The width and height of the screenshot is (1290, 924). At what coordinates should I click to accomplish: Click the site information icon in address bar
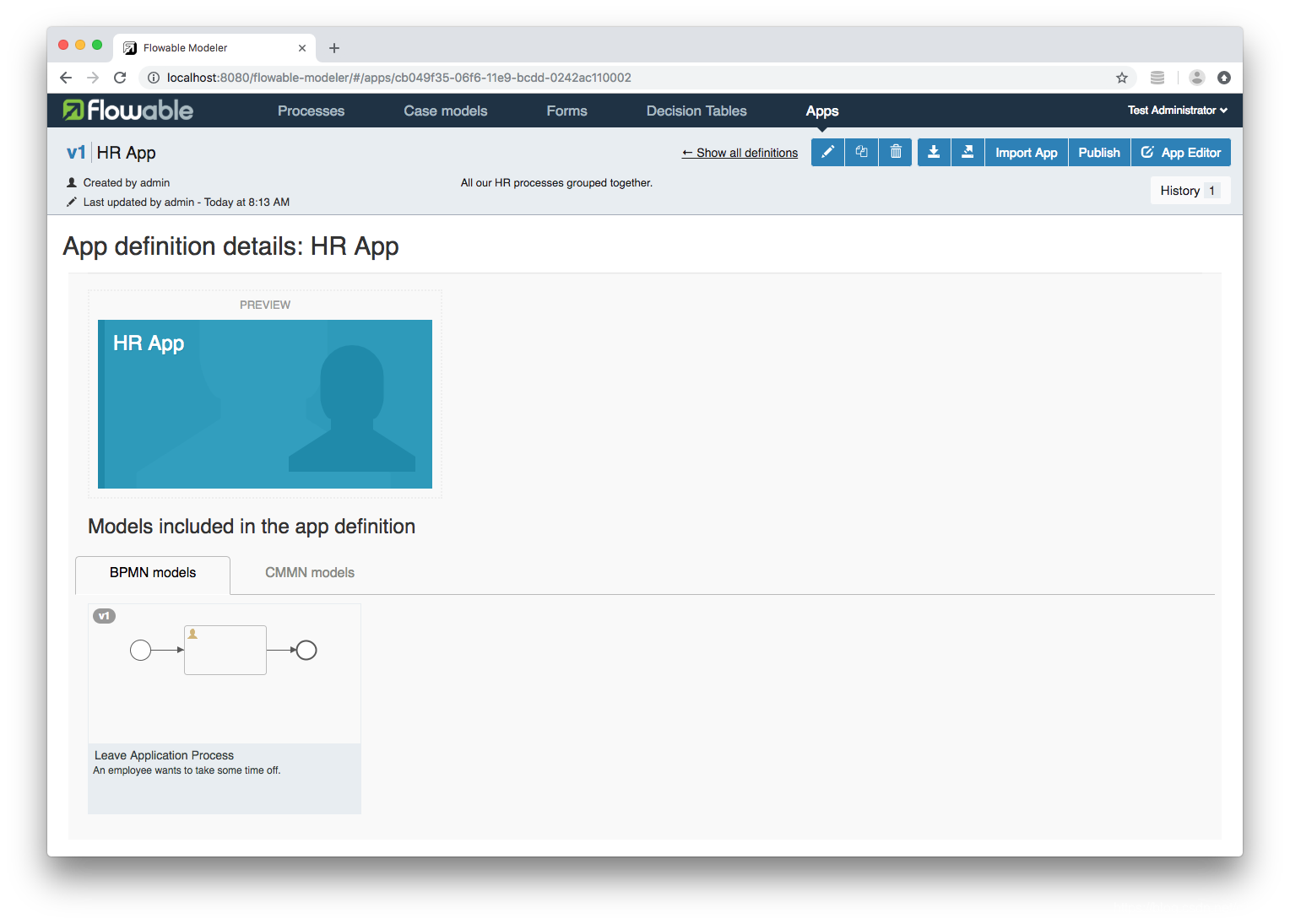pyautogui.click(x=154, y=78)
